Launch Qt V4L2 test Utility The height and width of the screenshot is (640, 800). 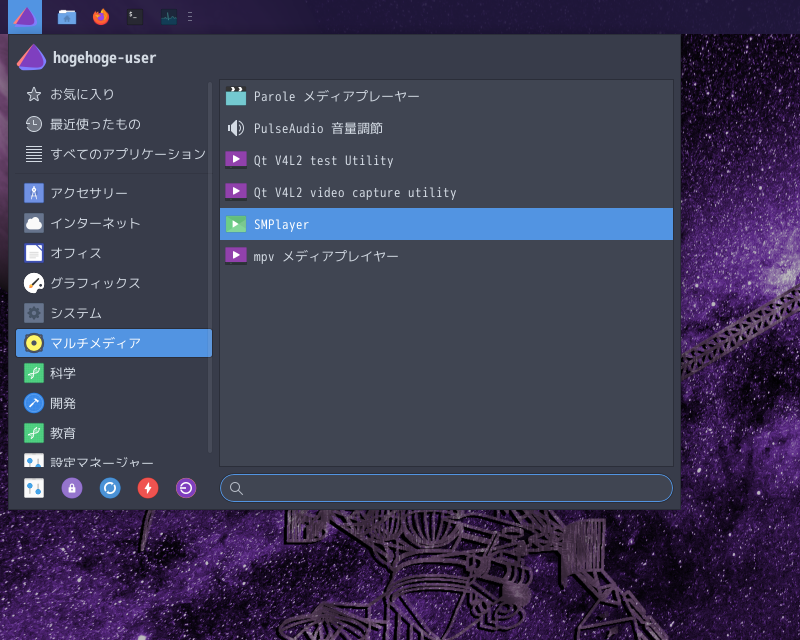(446, 160)
